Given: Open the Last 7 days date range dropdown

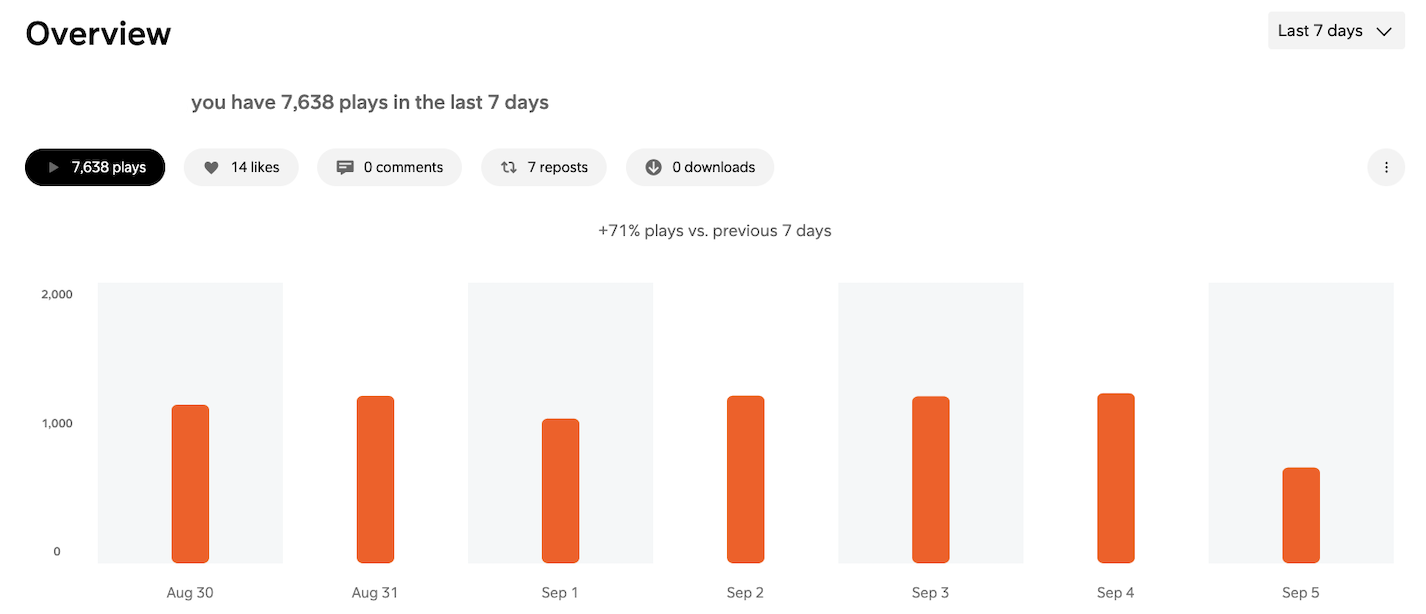Looking at the screenshot, I should pyautogui.click(x=1336, y=31).
